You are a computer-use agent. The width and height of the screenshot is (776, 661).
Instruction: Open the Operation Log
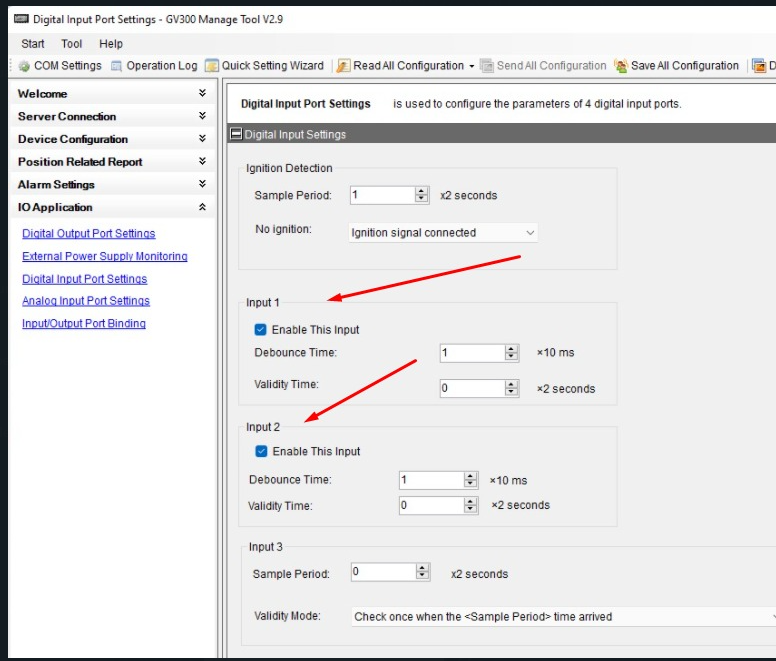click(154, 66)
